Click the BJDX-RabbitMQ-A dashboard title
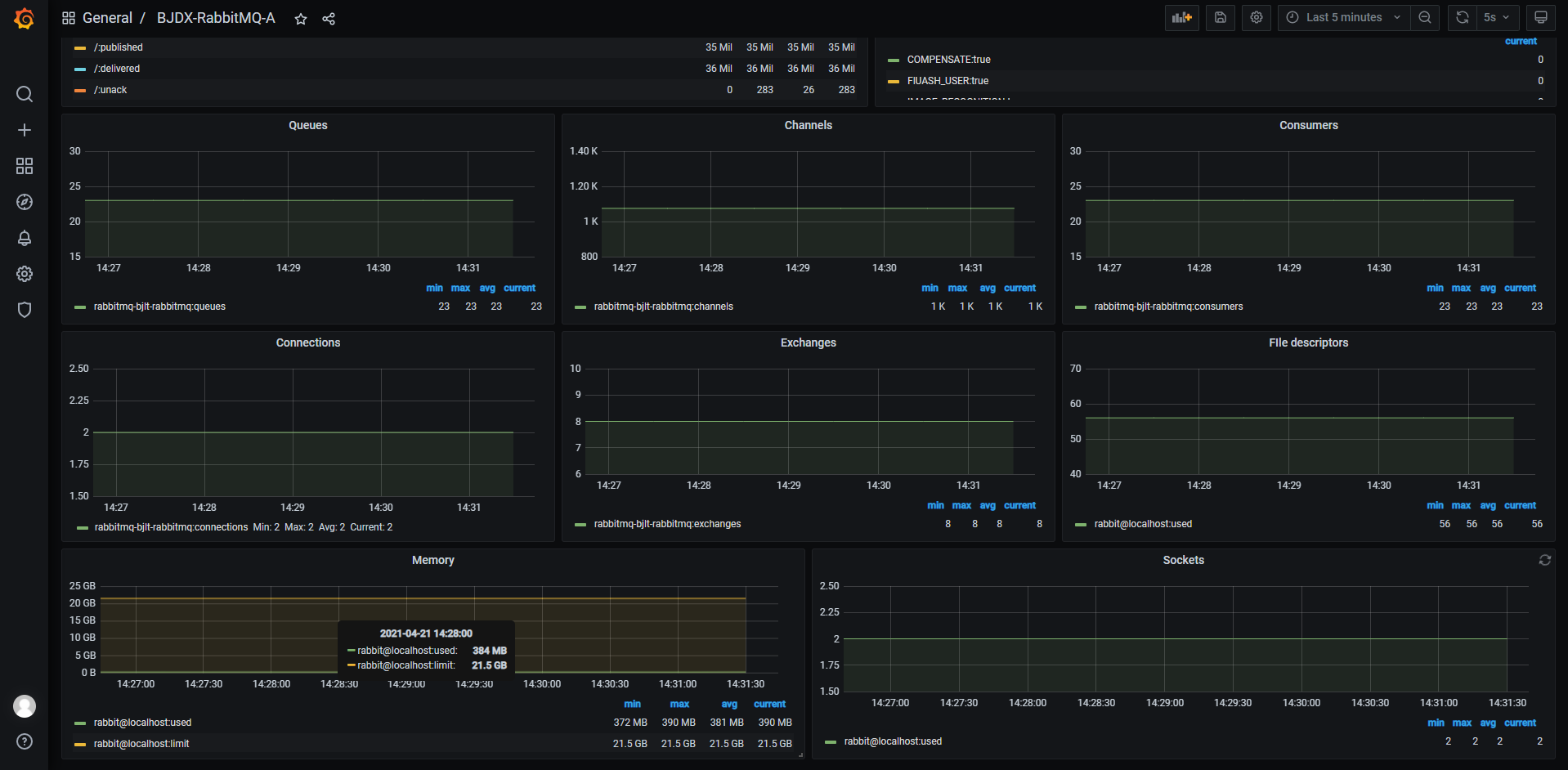This screenshot has width=1568, height=770. [216, 18]
